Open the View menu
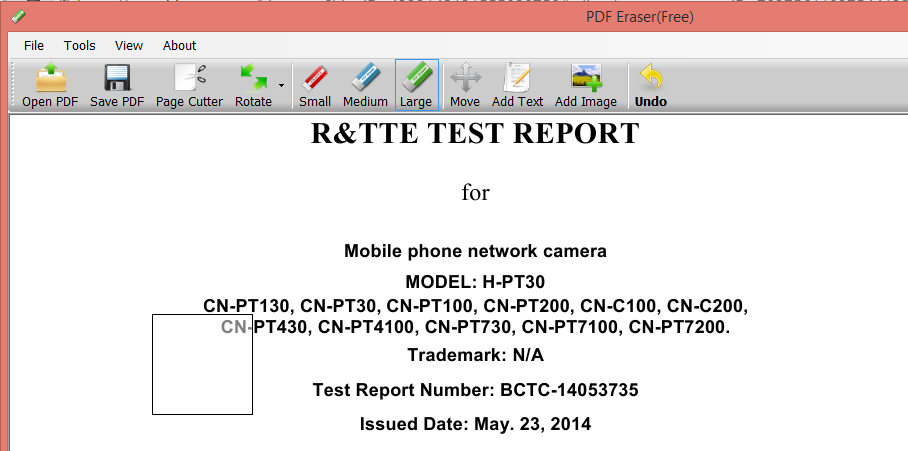Image resolution: width=908 pixels, height=451 pixels. pyautogui.click(x=129, y=46)
